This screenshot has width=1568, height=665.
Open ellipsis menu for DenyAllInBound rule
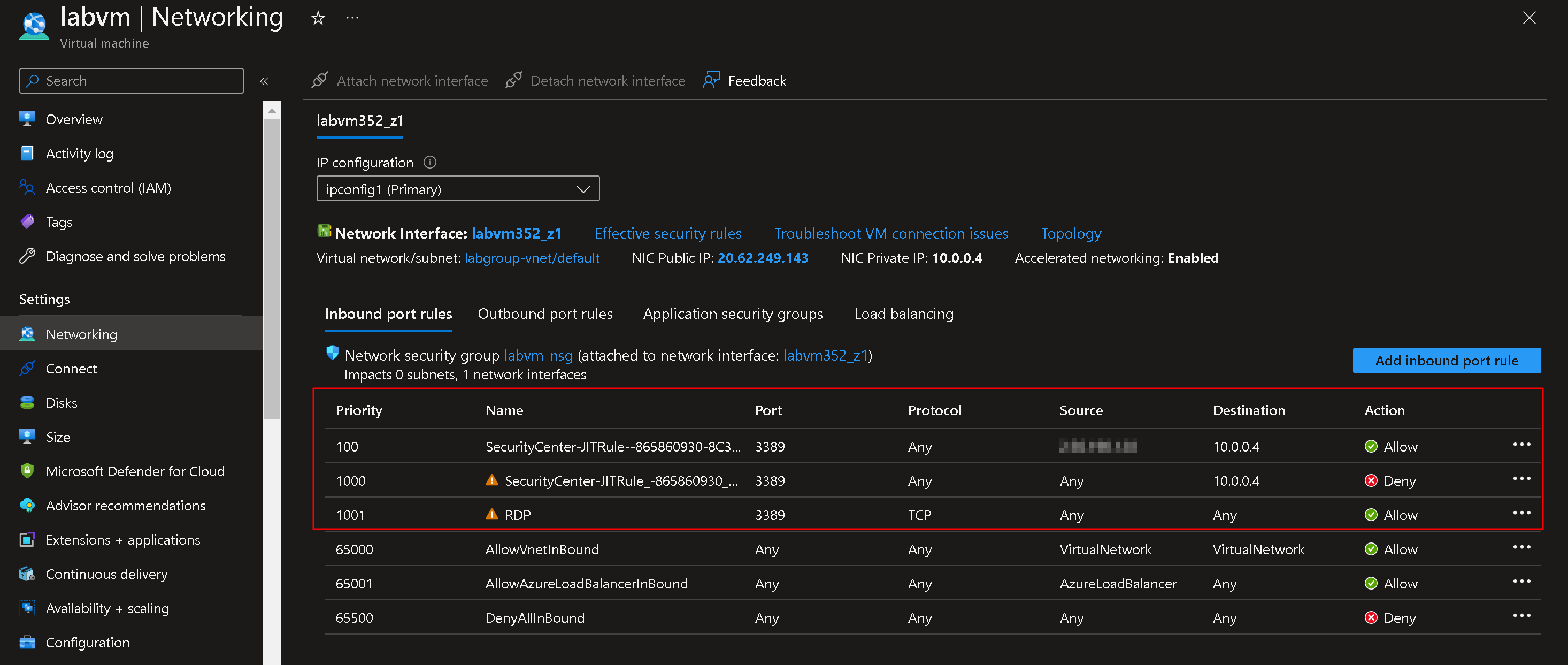(1521, 616)
